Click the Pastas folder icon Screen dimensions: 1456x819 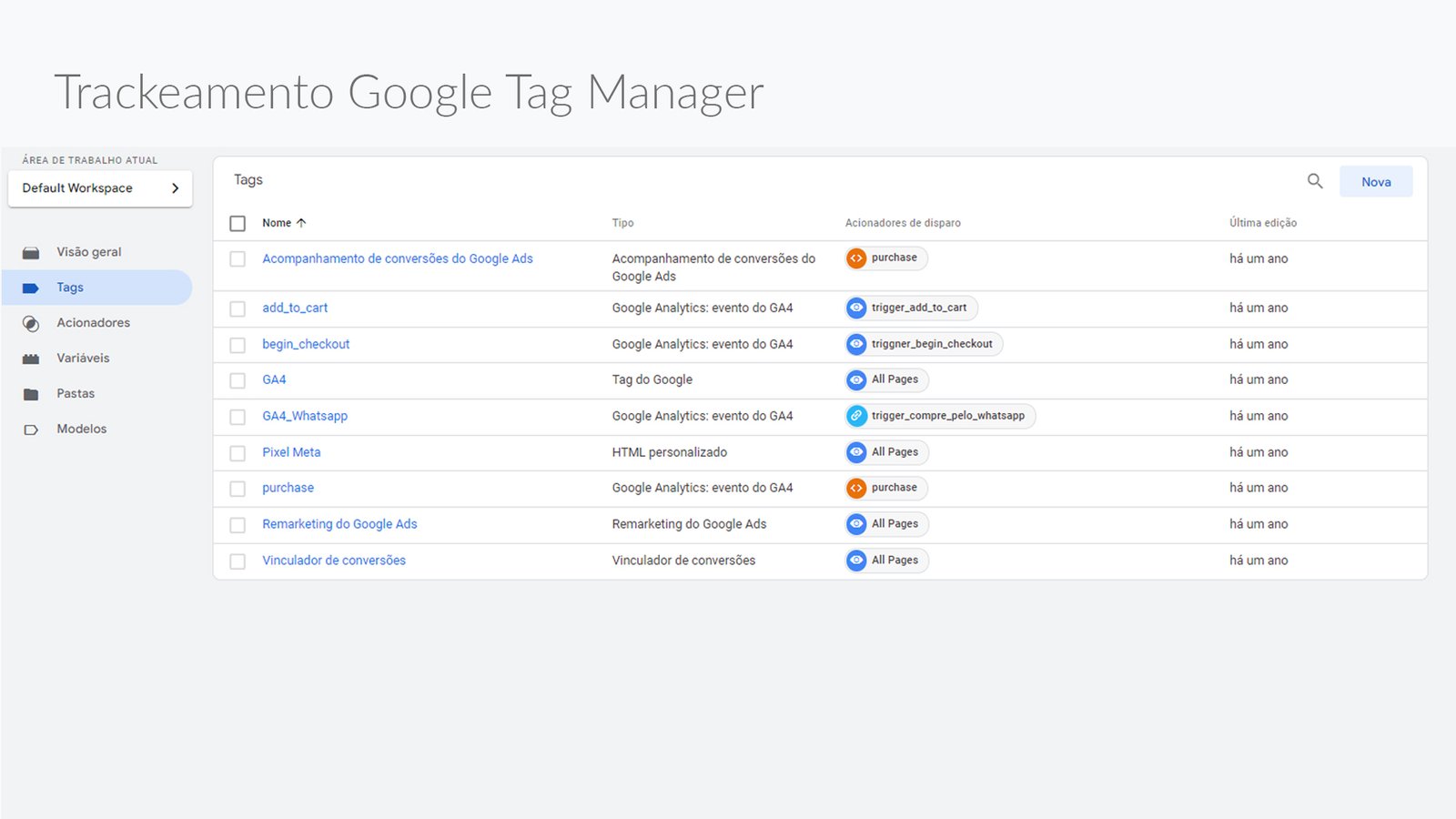click(31, 395)
